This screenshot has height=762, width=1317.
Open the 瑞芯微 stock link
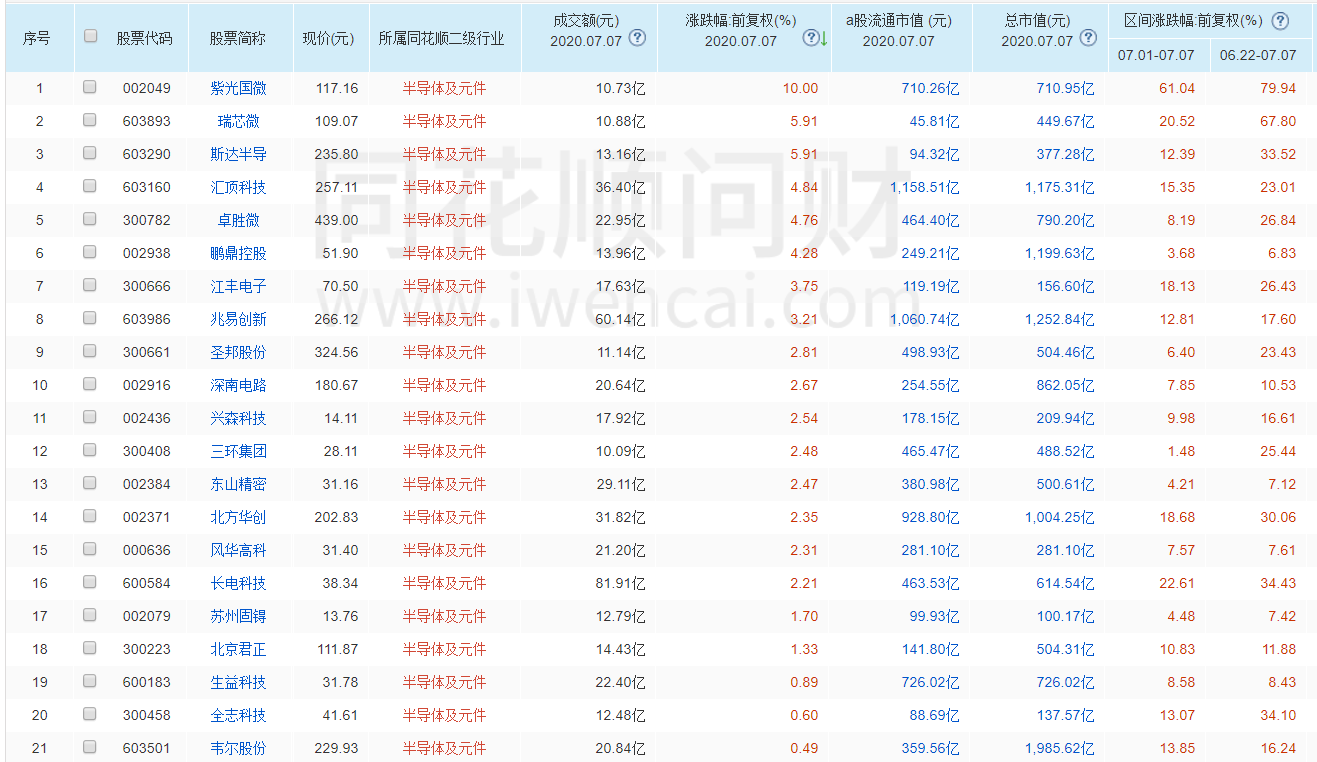(x=239, y=121)
